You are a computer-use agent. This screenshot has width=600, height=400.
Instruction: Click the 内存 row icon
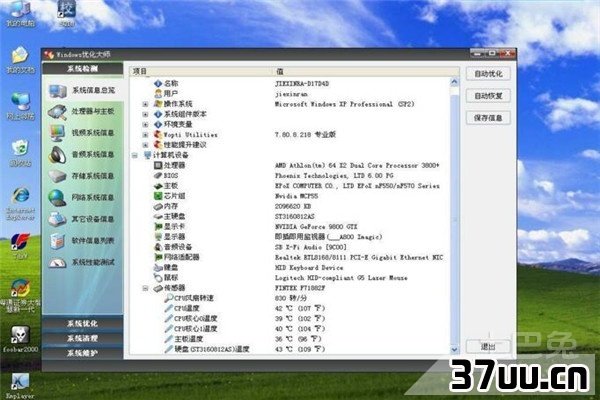(158, 206)
